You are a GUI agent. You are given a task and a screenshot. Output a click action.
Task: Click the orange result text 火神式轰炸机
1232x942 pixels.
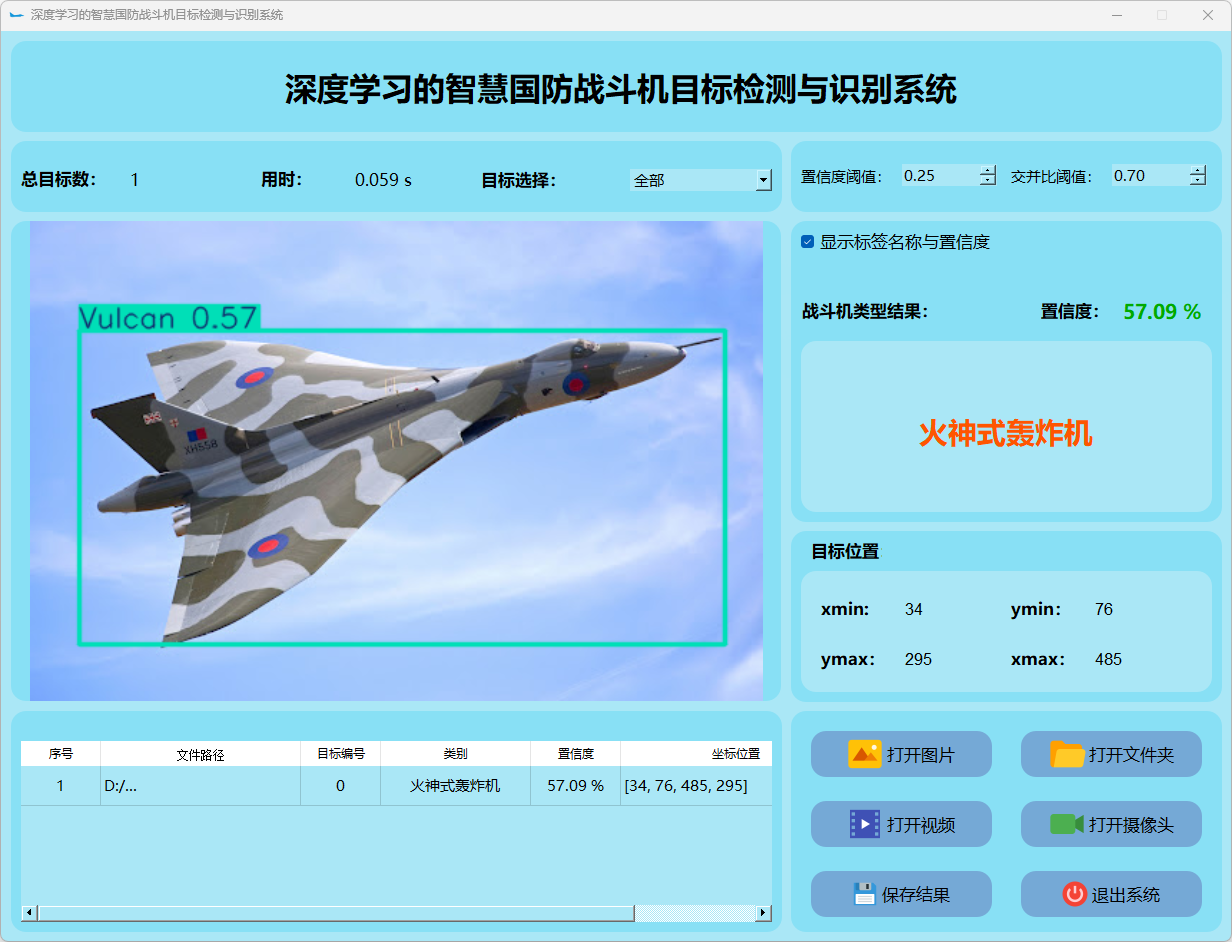(x=1006, y=433)
